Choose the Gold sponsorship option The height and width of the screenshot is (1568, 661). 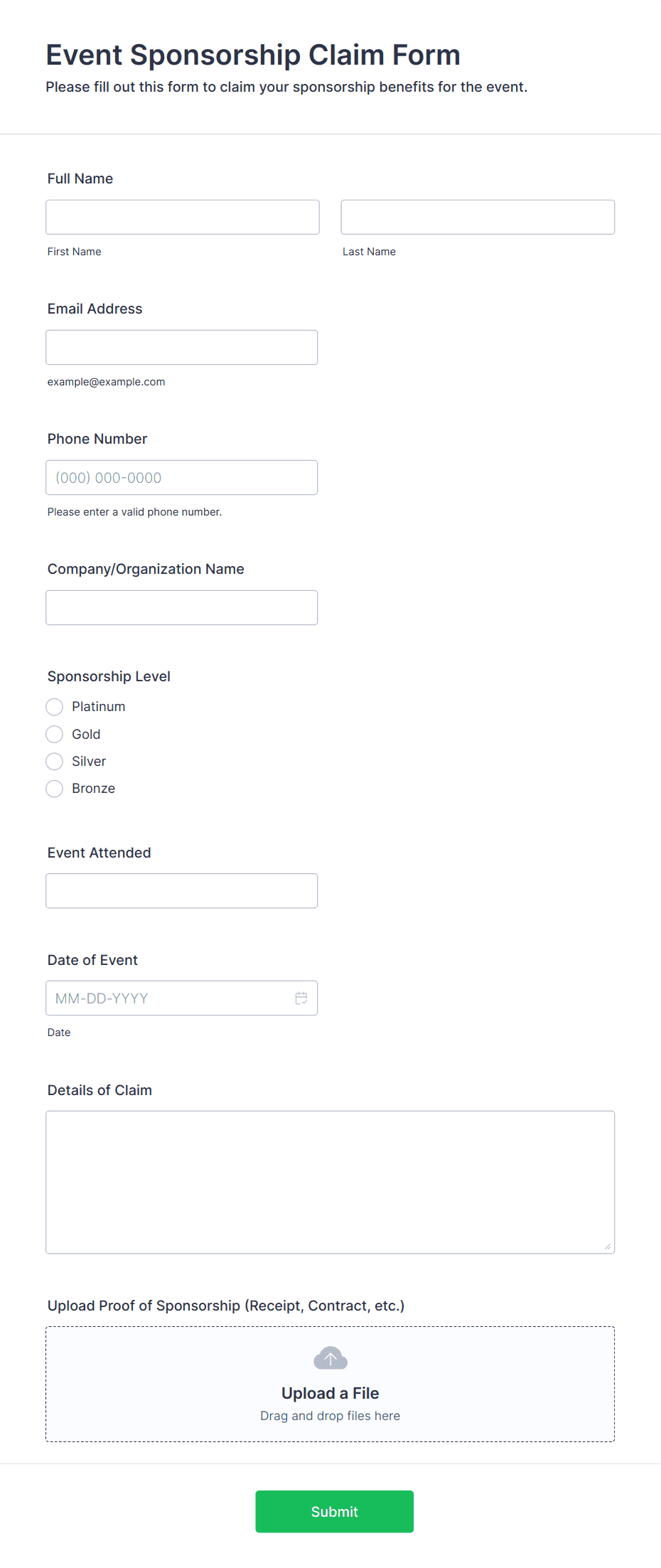click(x=54, y=734)
